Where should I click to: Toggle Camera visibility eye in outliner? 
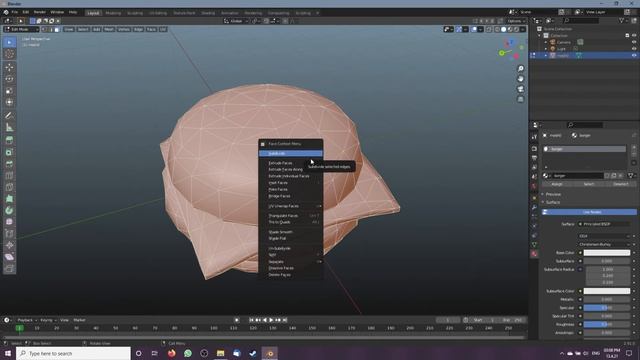point(634,42)
